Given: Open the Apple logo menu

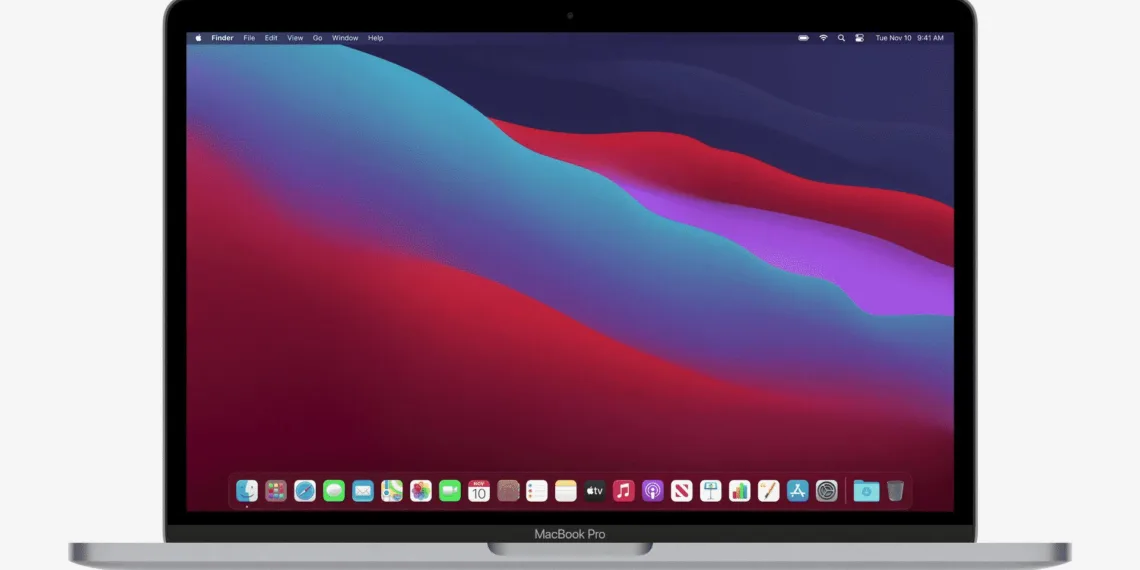Looking at the screenshot, I should pyautogui.click(x=198, y=38).
